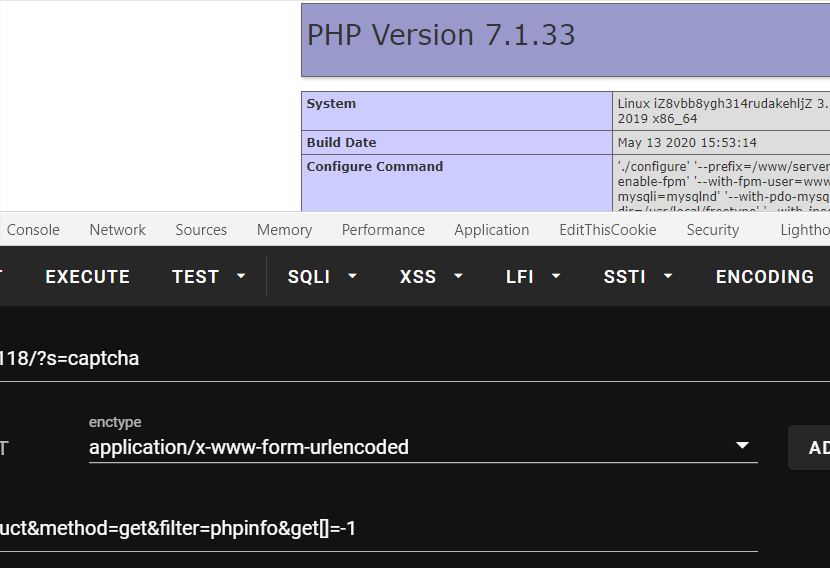Image resolution: width=830 pixels, height=568 pixels.
Task: Expand the LFI dropdown arrow
Action: [556, 276]
